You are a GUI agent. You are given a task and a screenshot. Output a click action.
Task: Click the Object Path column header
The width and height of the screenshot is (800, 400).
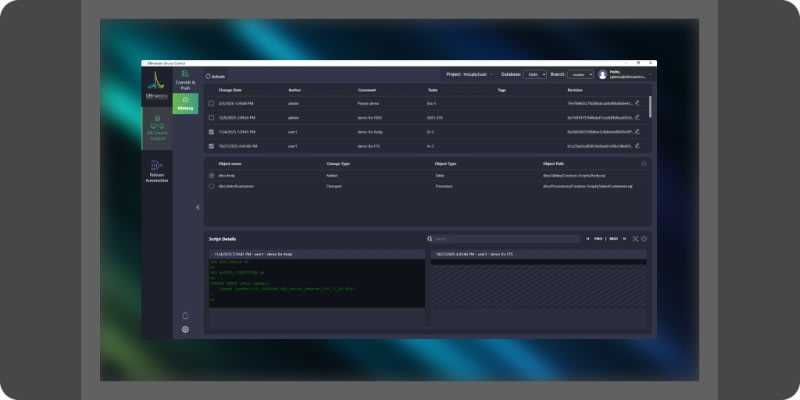[554, 164]
